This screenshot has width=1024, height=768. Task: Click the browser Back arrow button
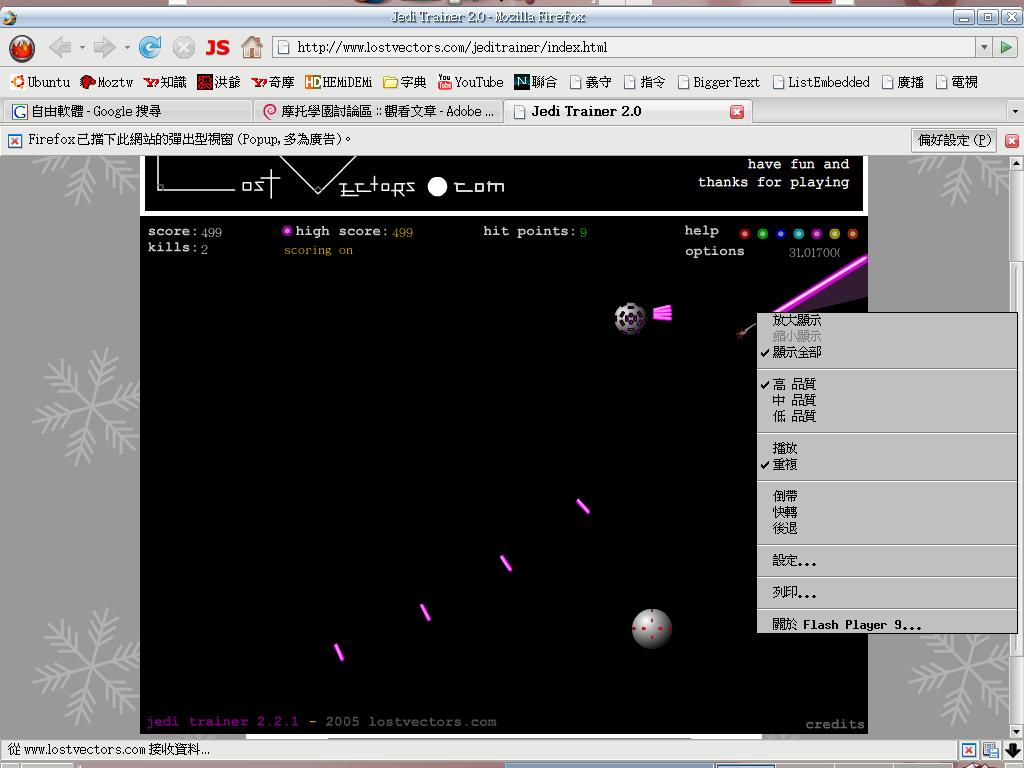pyautogui.click(x=60, y=47)
